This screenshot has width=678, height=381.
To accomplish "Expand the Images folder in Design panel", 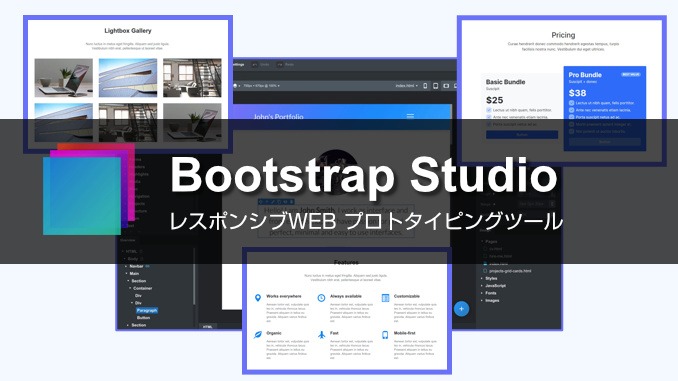I will [482, 301].
